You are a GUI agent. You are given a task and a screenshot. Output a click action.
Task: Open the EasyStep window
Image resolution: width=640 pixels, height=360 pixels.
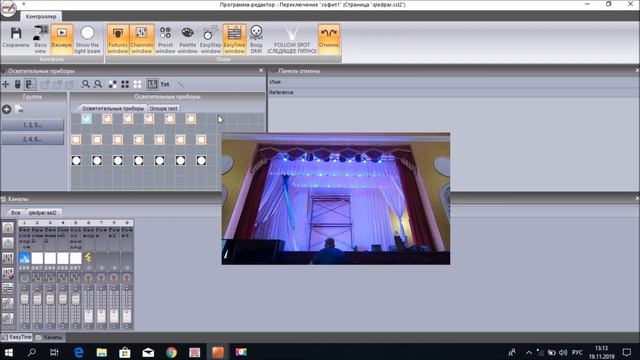click(211, 39)
